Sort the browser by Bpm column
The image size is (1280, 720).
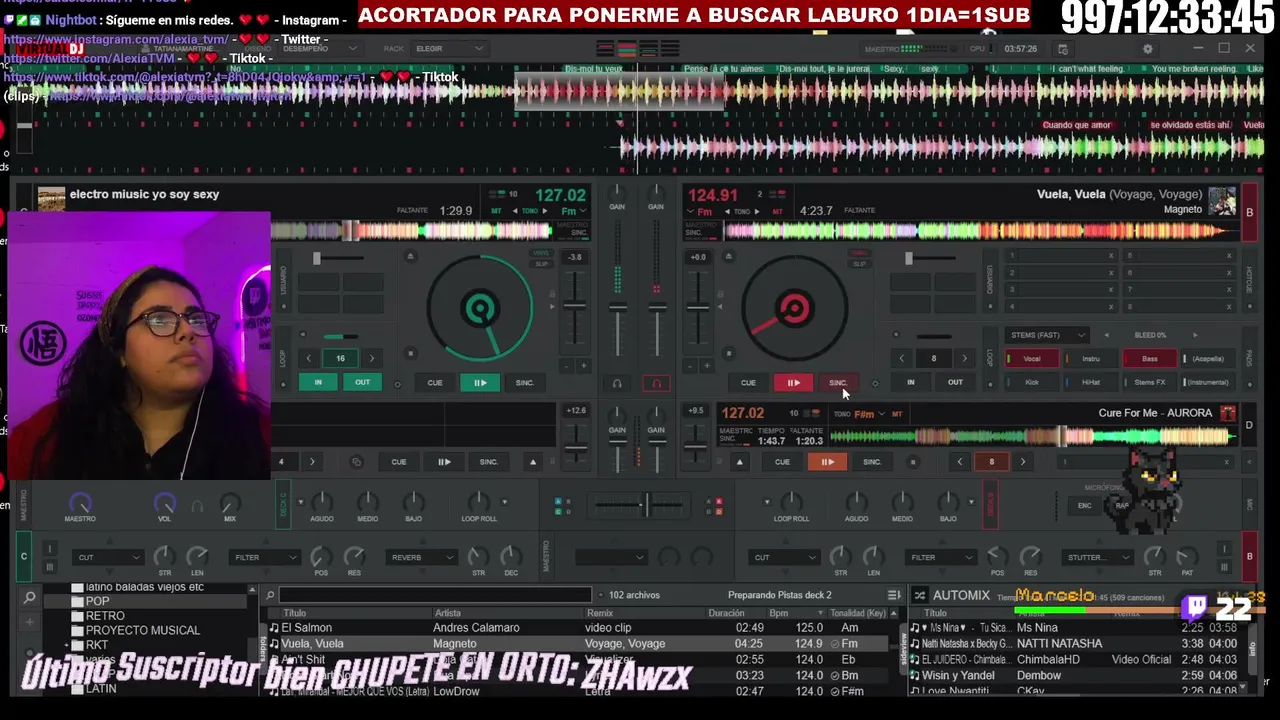pyautogui.click(x=779, y=613)
